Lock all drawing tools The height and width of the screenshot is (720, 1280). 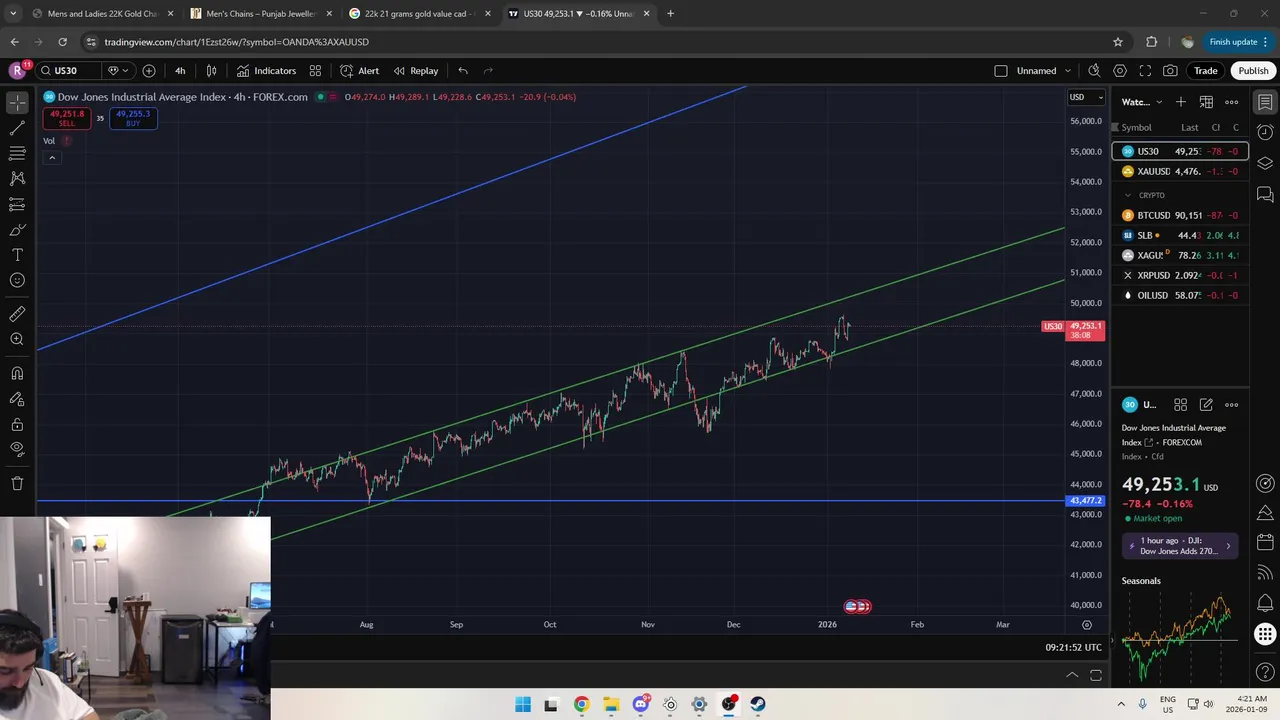[17, 424]
